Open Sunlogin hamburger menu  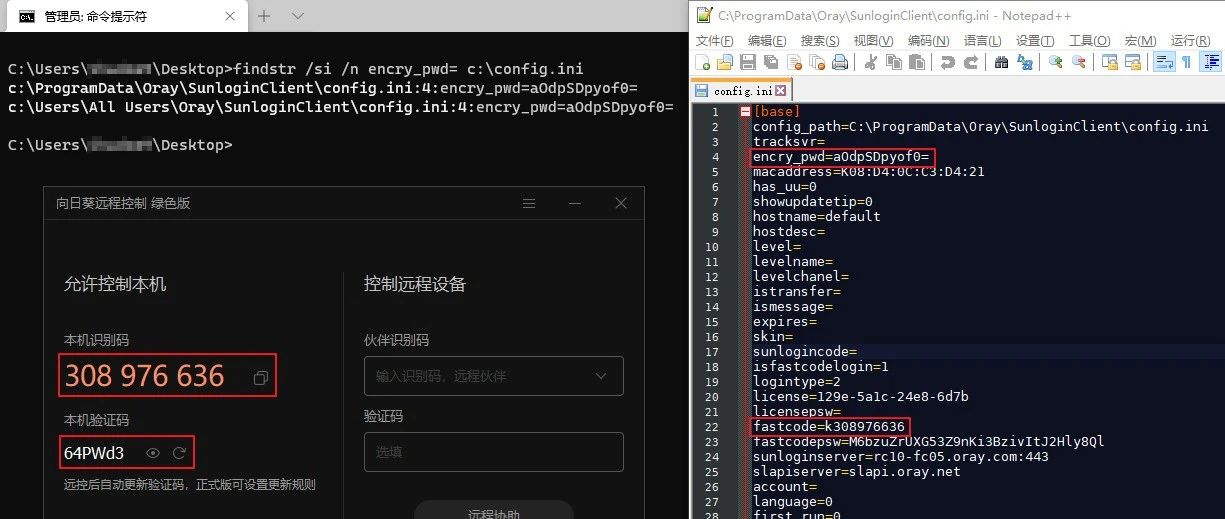529,203
